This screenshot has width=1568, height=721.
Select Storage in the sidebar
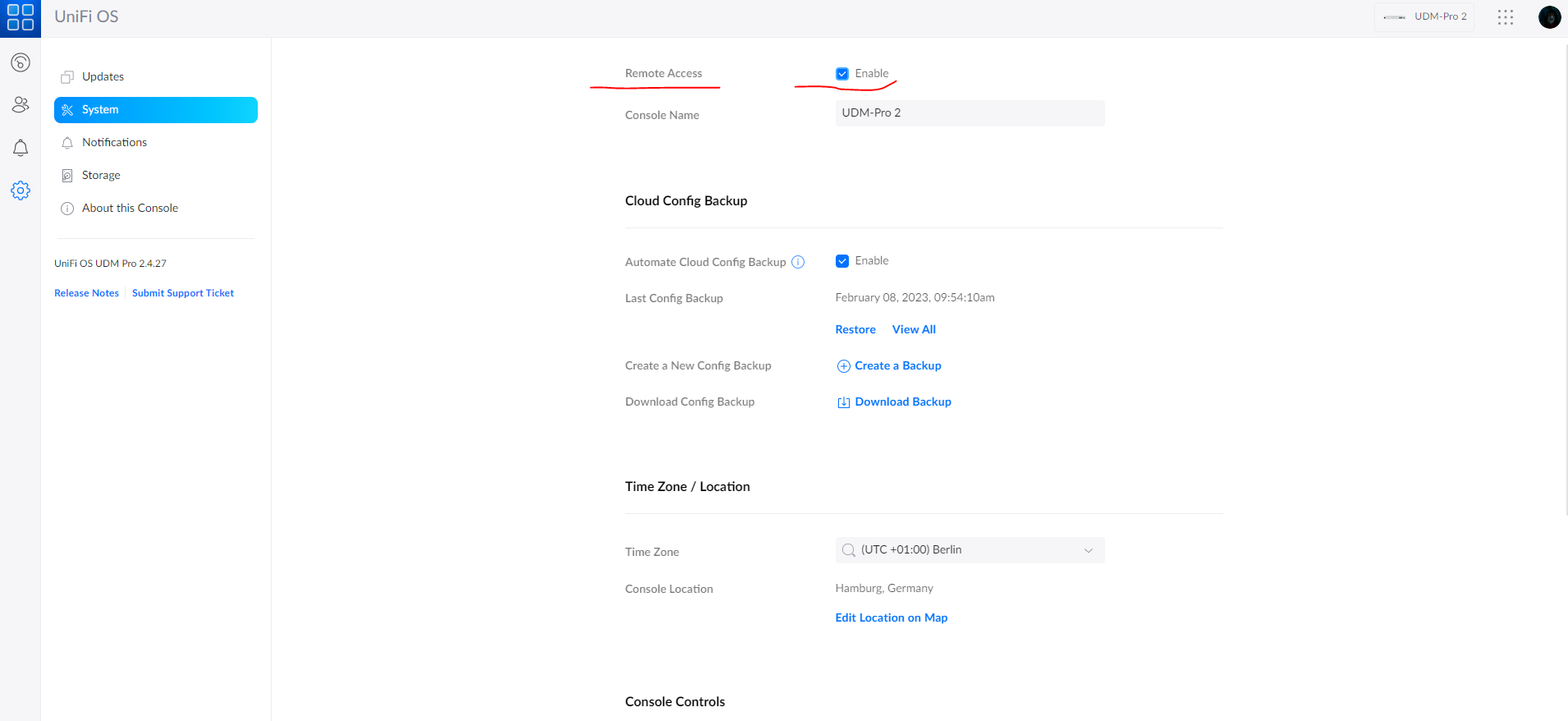pos(101,175)
